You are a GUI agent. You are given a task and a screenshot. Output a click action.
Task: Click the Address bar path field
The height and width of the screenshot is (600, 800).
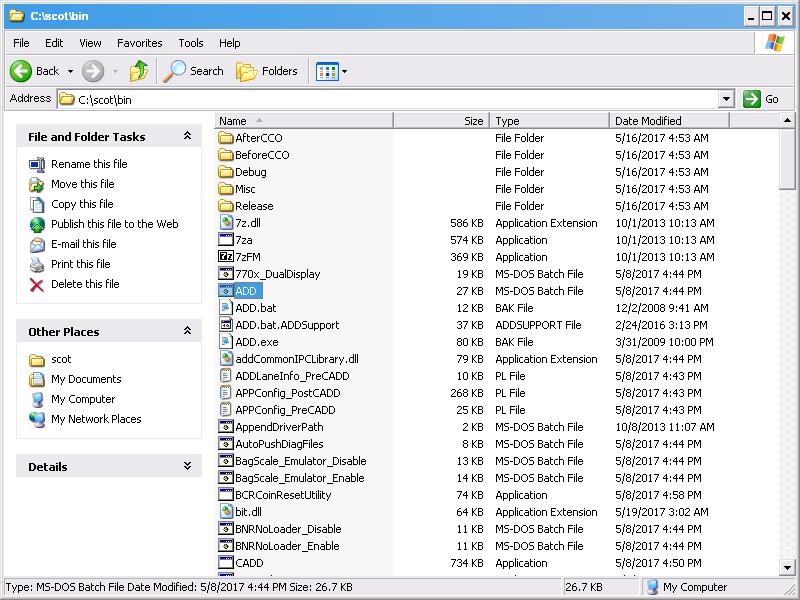[x=388, y=99]
